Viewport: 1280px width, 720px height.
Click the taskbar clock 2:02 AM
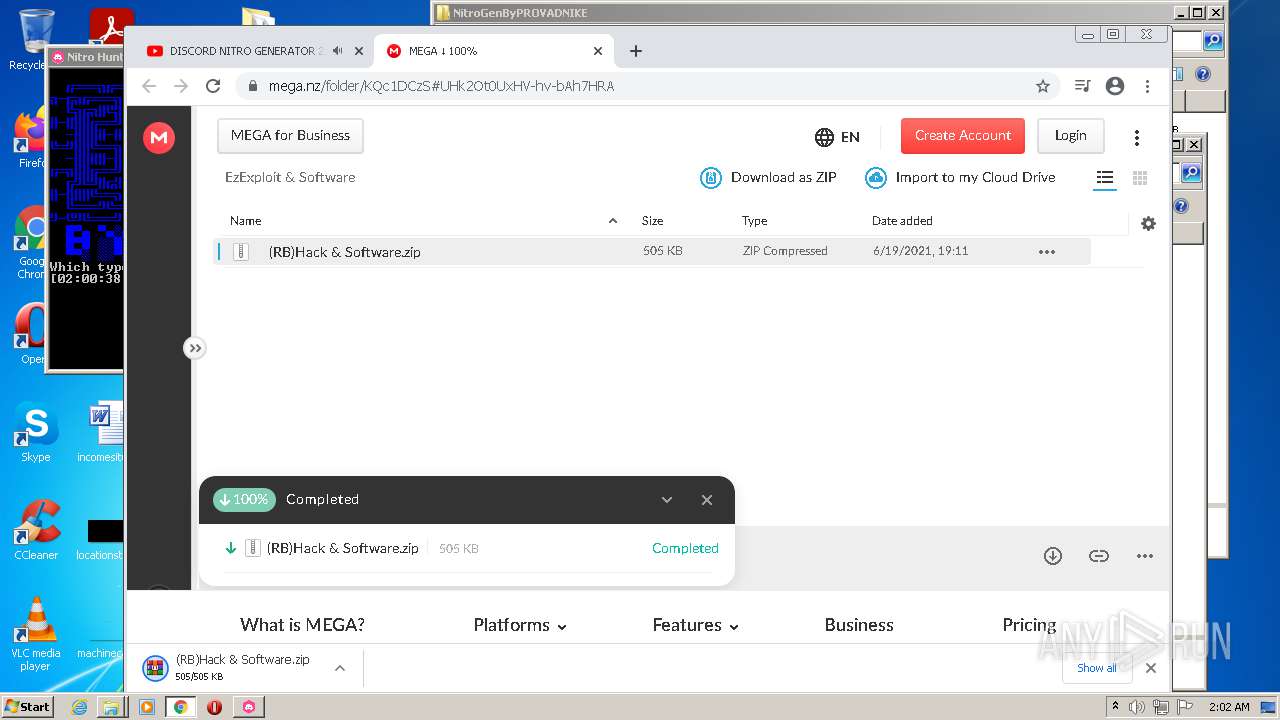[x=1229, y=707]
